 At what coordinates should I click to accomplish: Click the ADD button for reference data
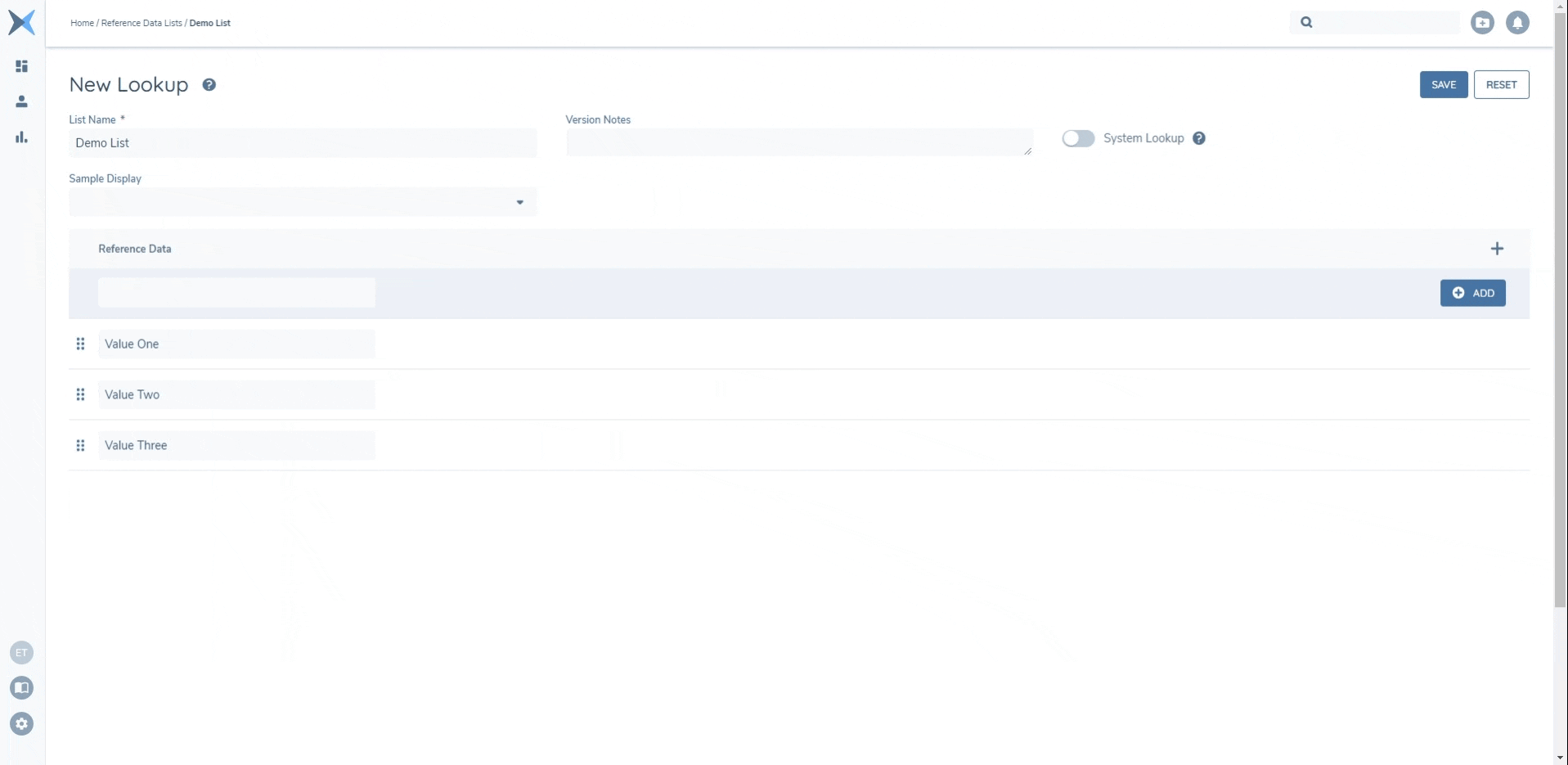1472,293
